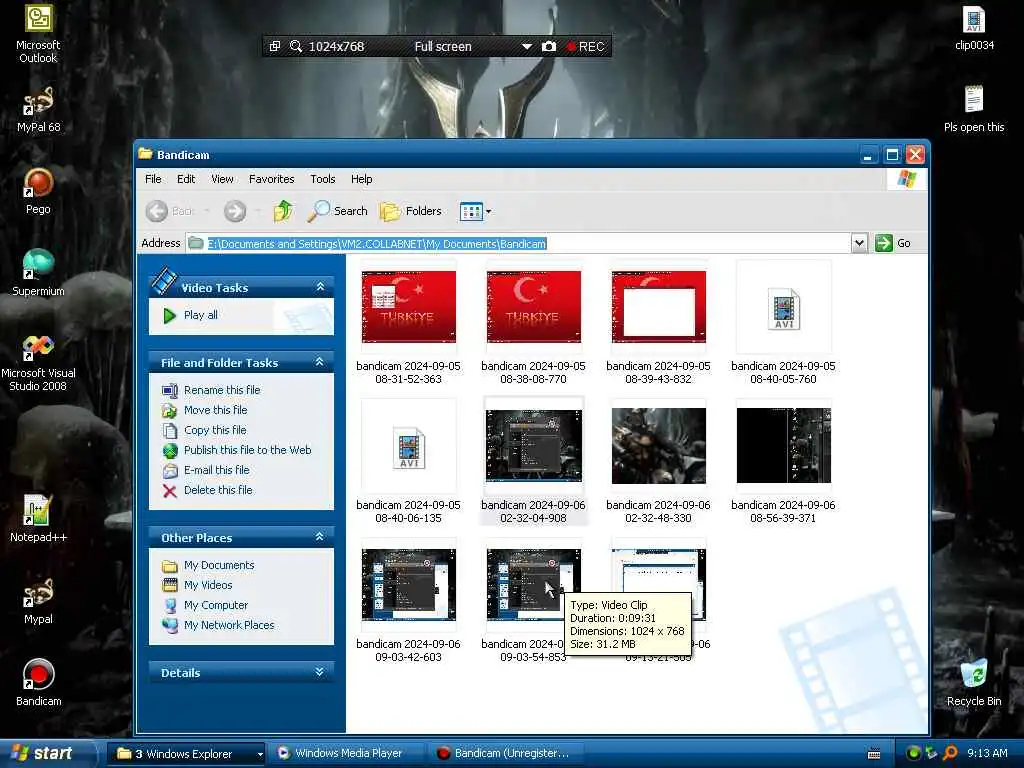Toggle the Folders pane button
This screenshot has height=768, width=1024.
click(x=411, y=211)
